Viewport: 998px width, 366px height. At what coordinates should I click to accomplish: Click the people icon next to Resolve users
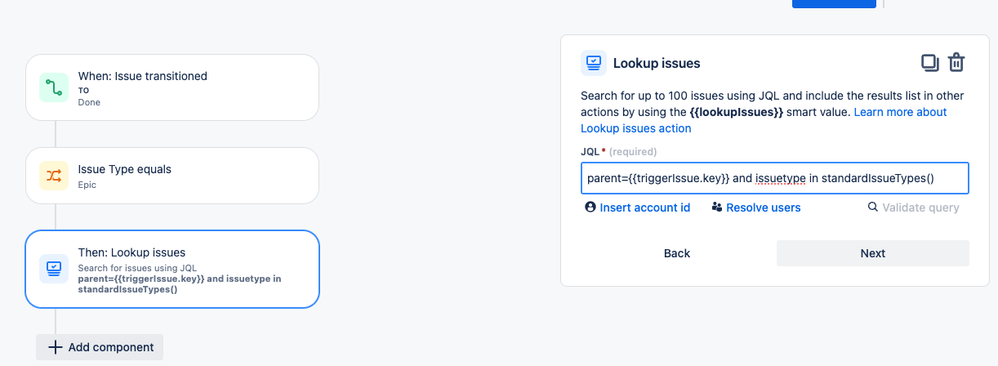click(x=717, y=208)
